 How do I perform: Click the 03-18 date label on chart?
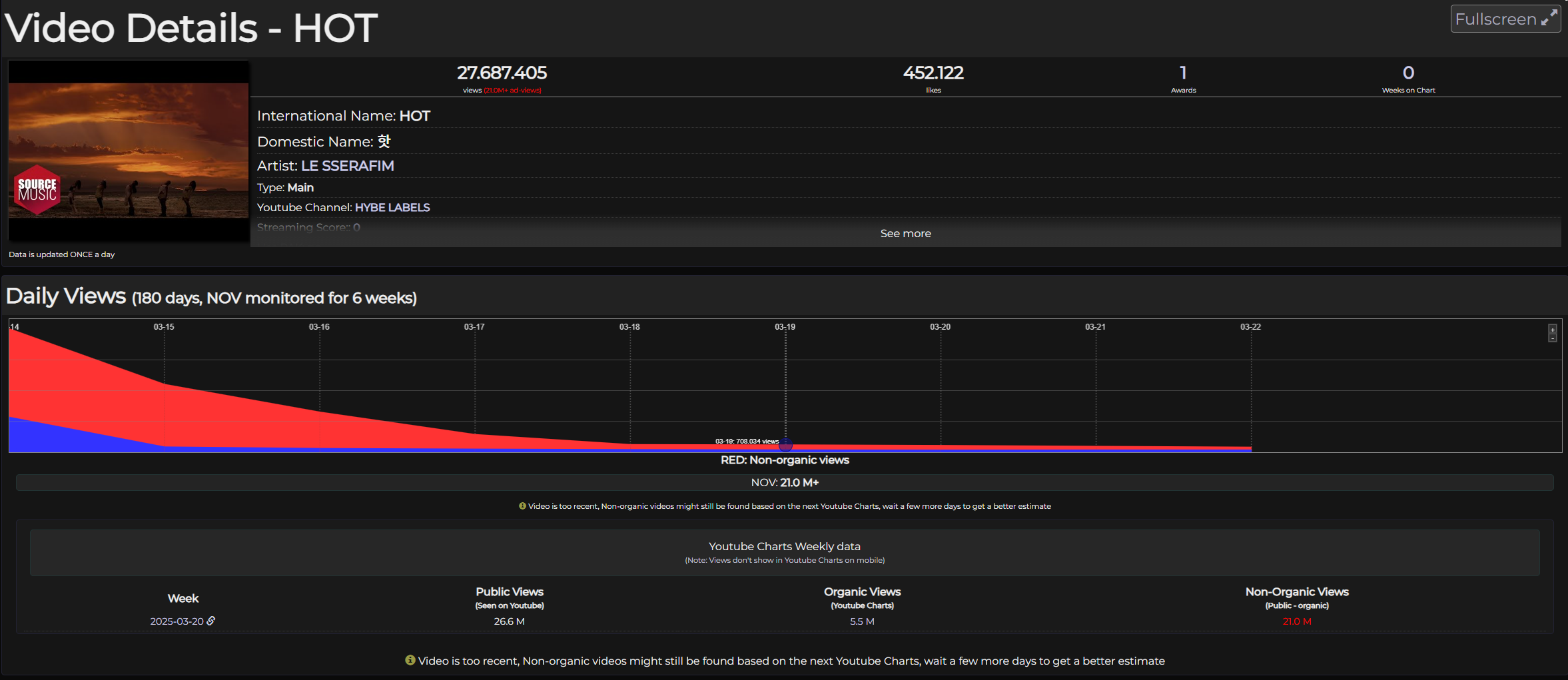tap(629, 327)
